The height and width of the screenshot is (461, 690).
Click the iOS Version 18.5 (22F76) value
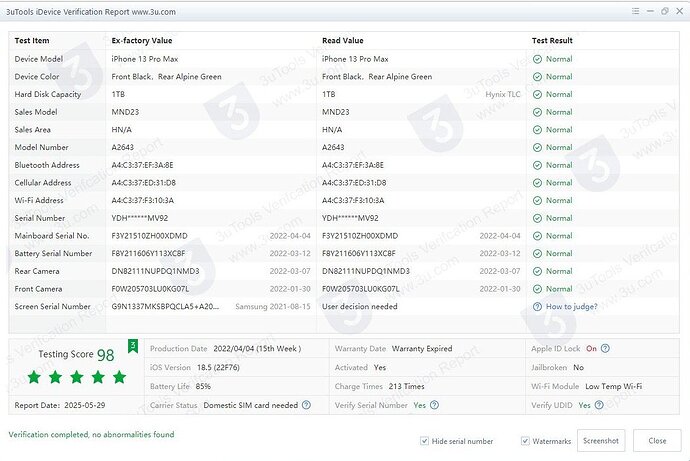pos(218,367)
